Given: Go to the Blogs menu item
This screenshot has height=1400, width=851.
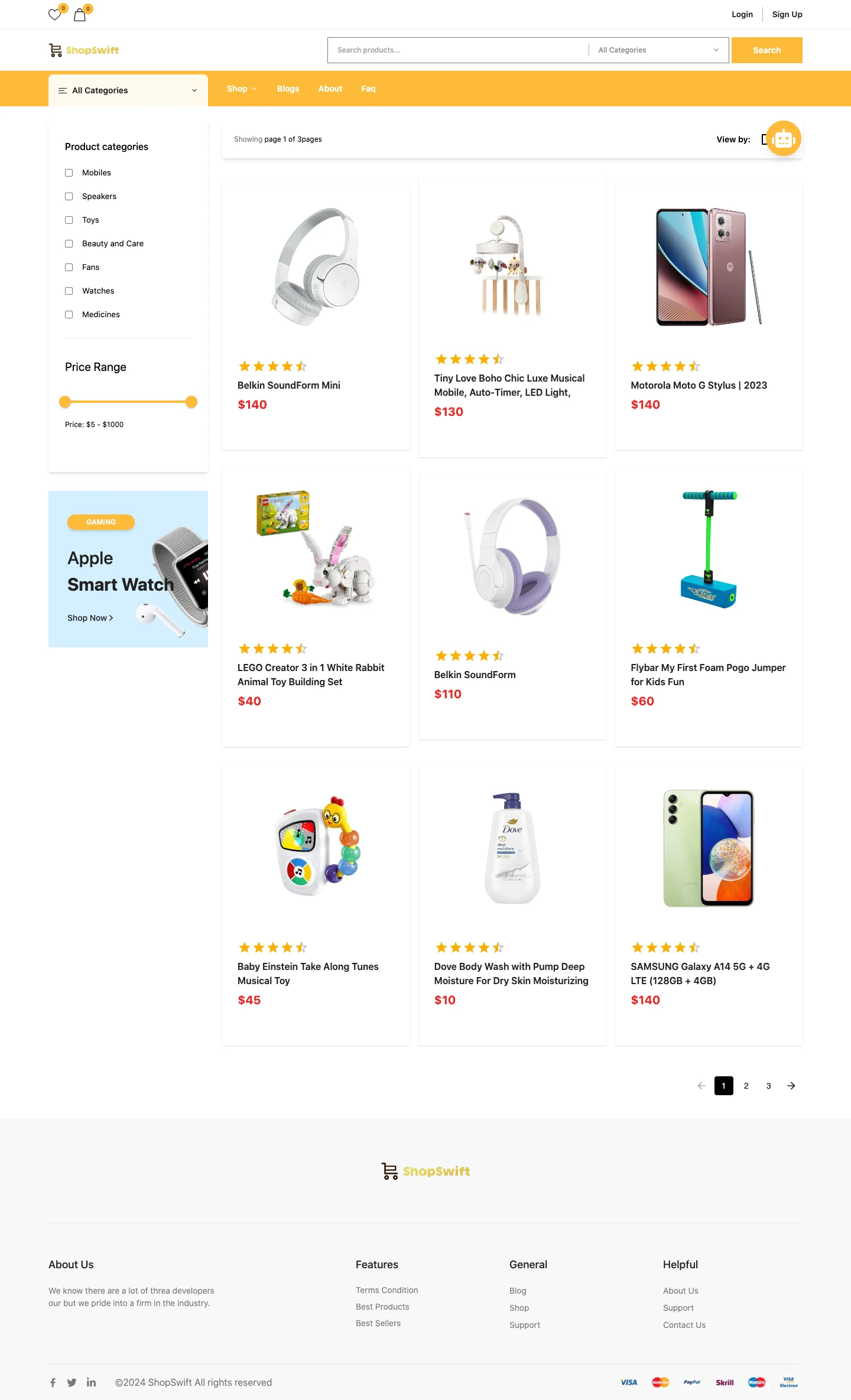Looking at the screenshot, I should point(288,88).
